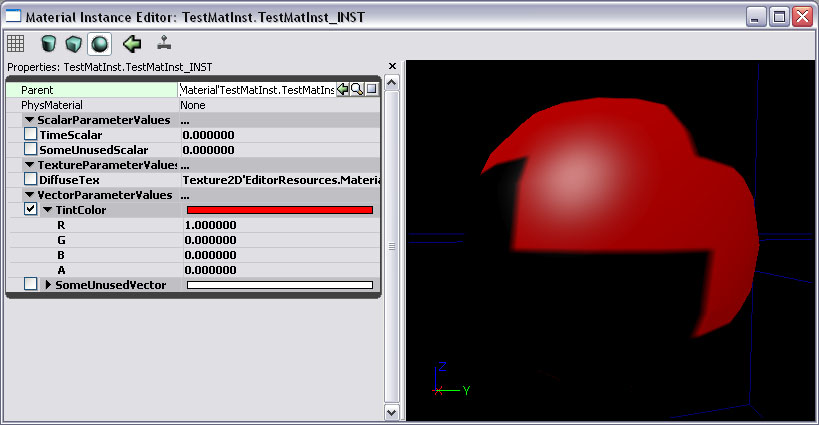Image resolution: width=819 pixels, height=425 pixels.
Task: Open the red TintColor swatch
Action: [x=280, y=210]
